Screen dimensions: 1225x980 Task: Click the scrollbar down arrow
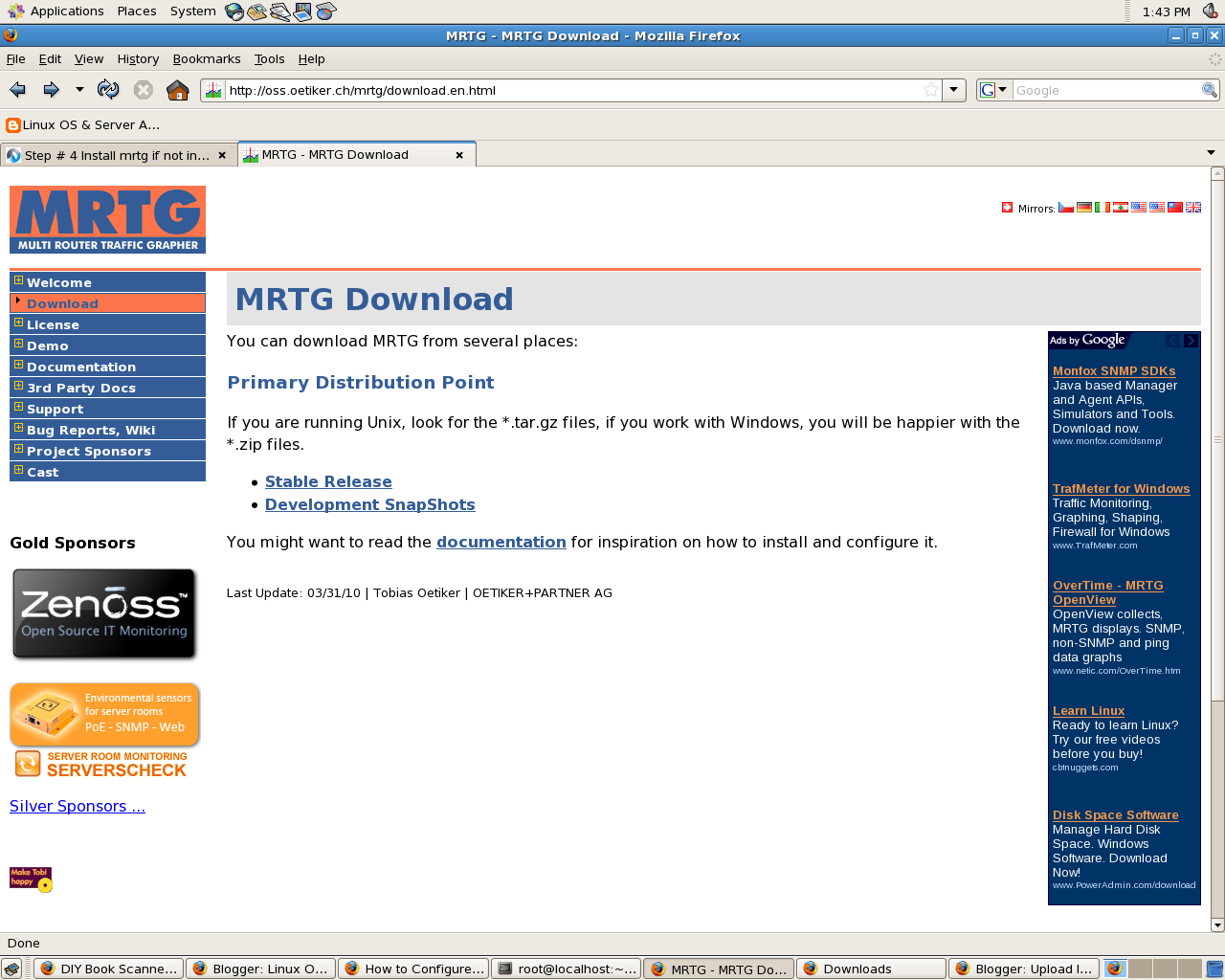(1216, 924)
